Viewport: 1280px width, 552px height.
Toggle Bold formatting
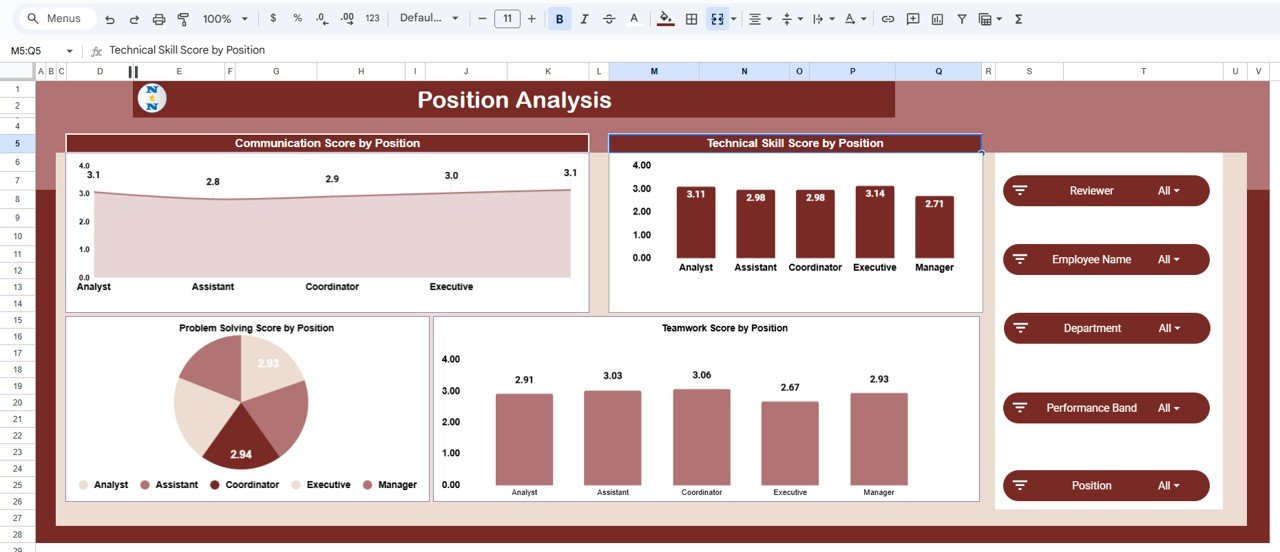[x=559, y=19]
